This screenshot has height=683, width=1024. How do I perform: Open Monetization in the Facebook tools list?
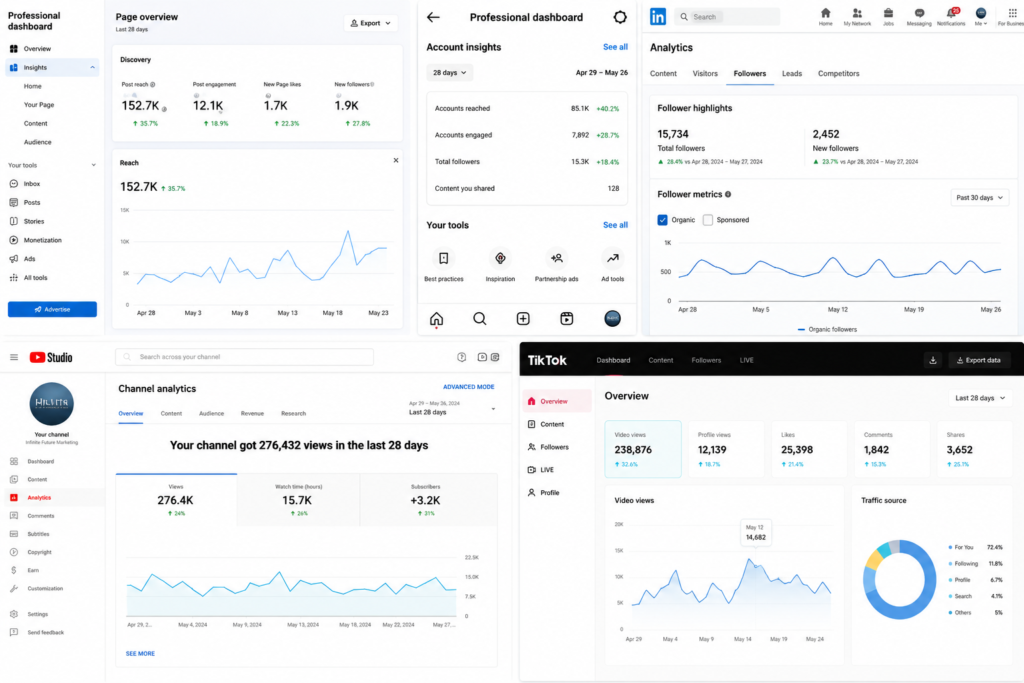coord(36,240)
